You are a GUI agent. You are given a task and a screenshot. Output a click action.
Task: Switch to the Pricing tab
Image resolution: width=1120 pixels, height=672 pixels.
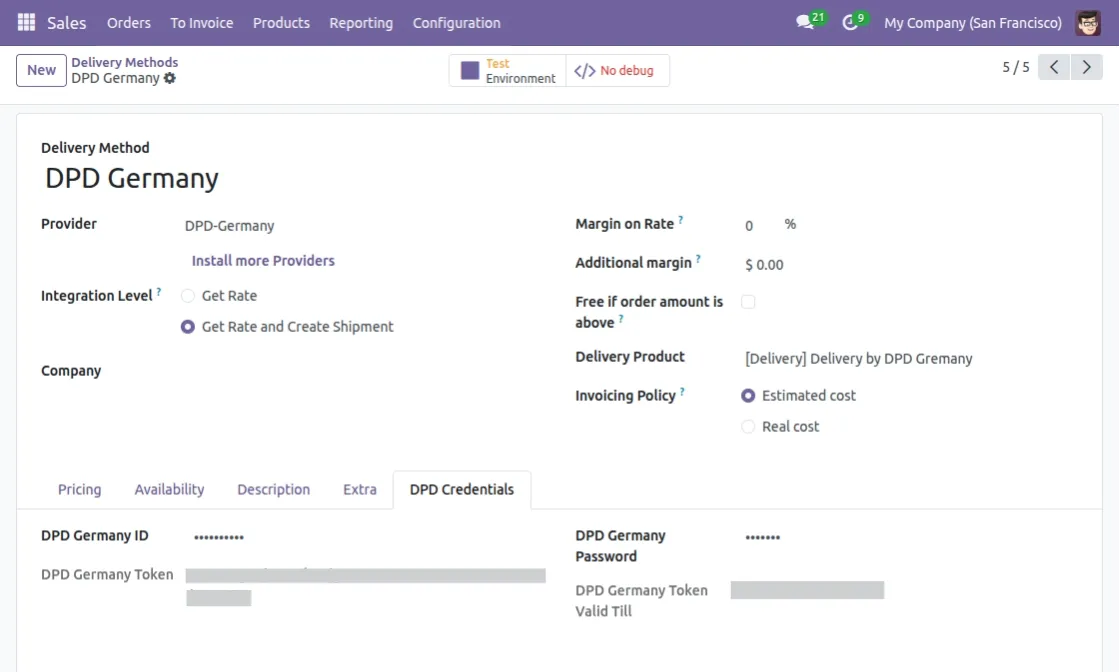point(79,489)
